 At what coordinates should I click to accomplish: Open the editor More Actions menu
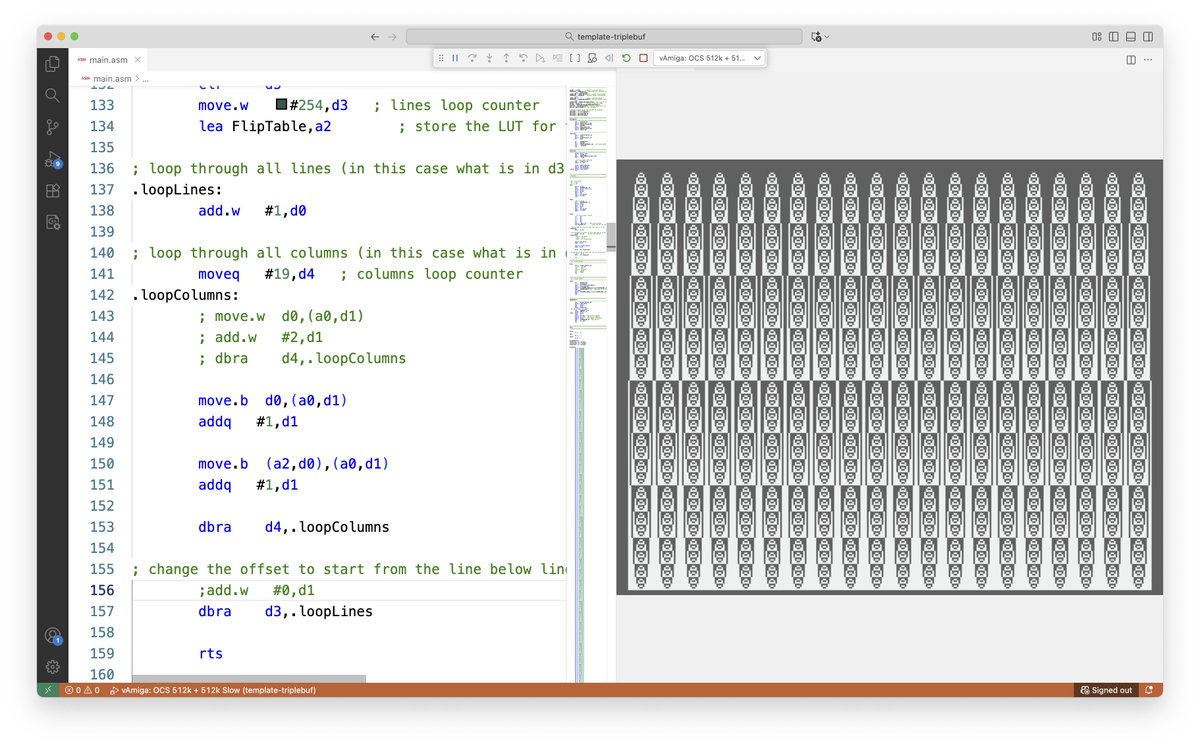click(x=1149, y=59)
